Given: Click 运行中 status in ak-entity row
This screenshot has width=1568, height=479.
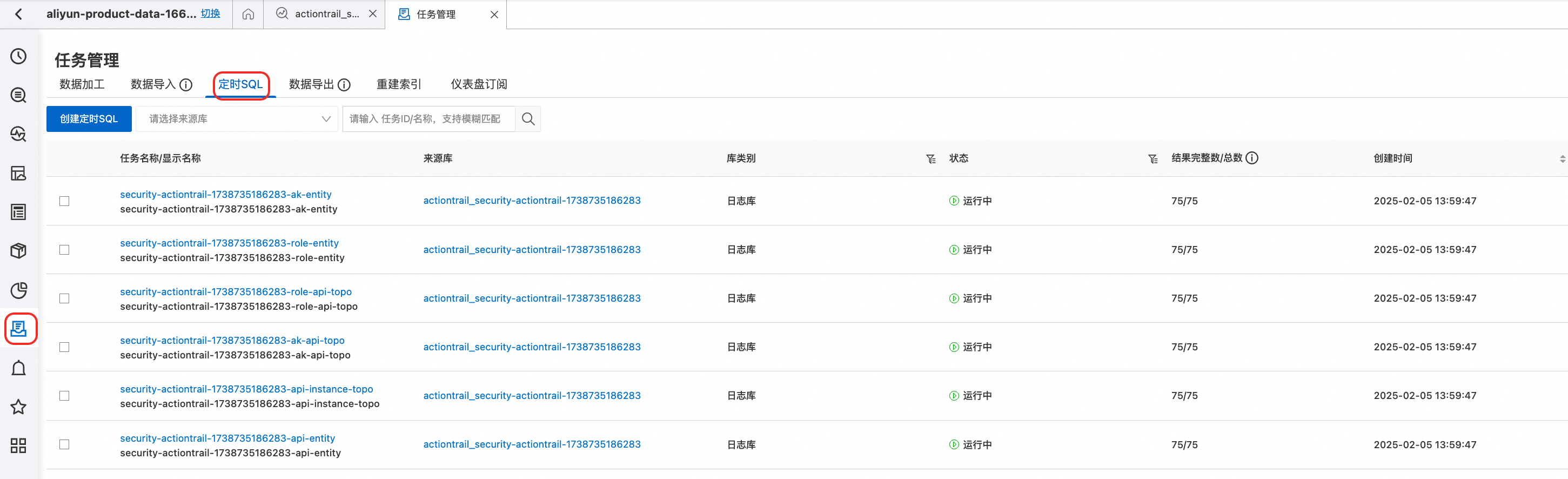Looking at the screenshot, I should tap(970, 201).
